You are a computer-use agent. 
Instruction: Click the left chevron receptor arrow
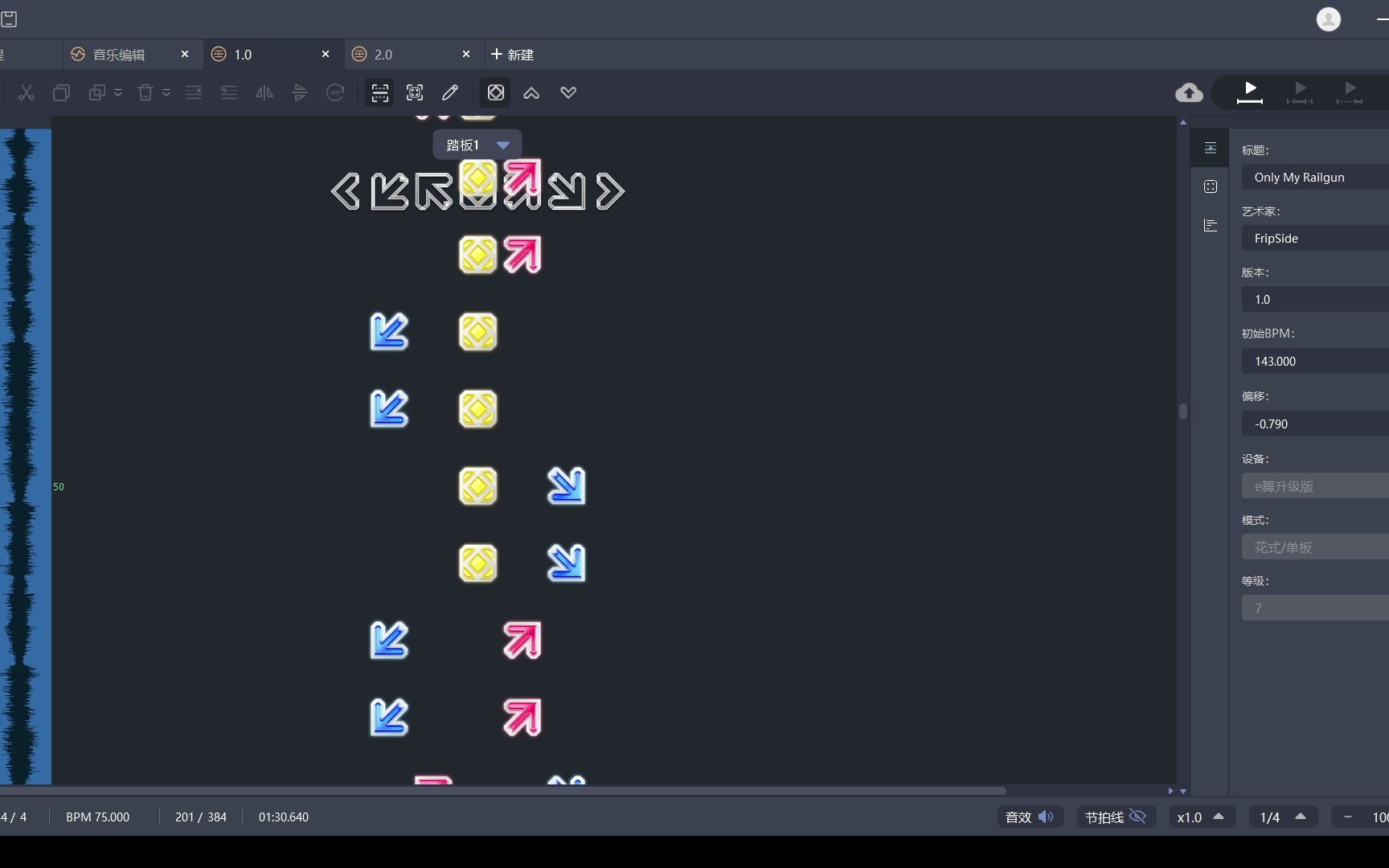345,192
